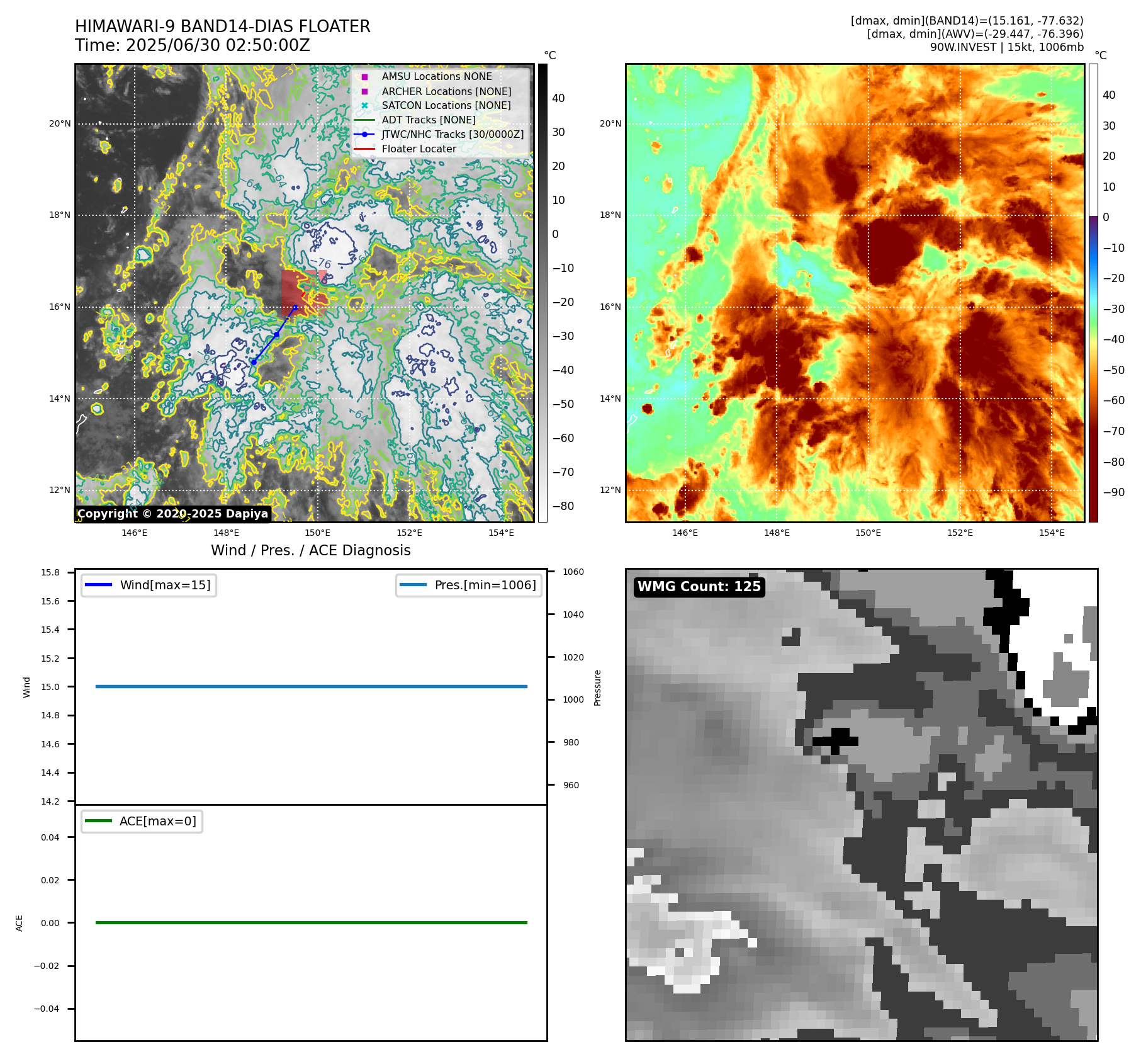Select the ARCHER Locations [NONE] legend text
The width and height of the screenshot is (1141, 1064).
446,91
